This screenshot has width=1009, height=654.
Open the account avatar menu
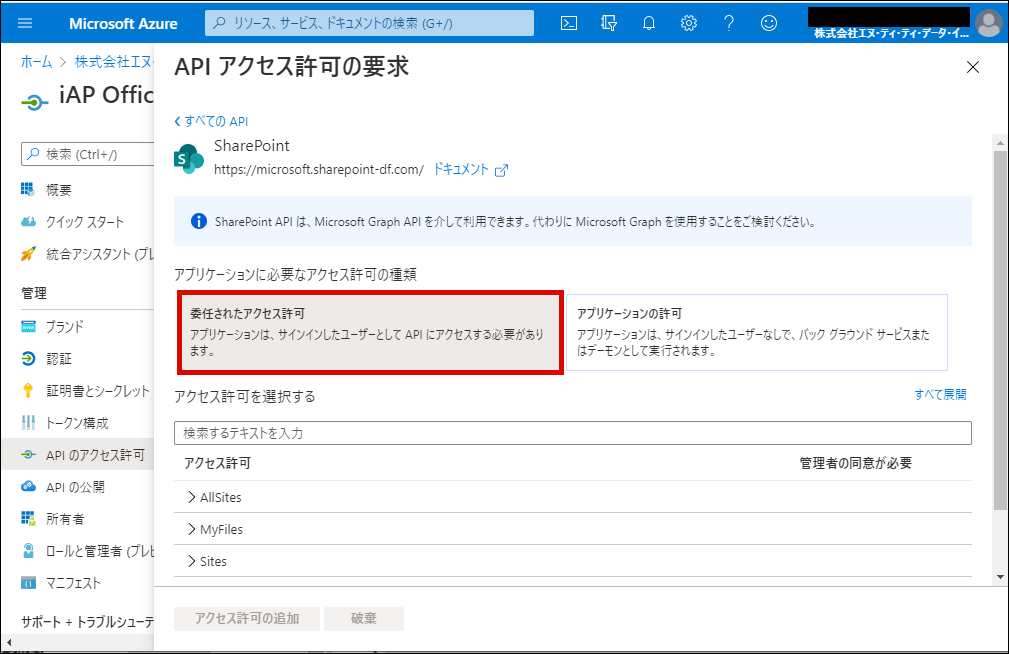988,24
